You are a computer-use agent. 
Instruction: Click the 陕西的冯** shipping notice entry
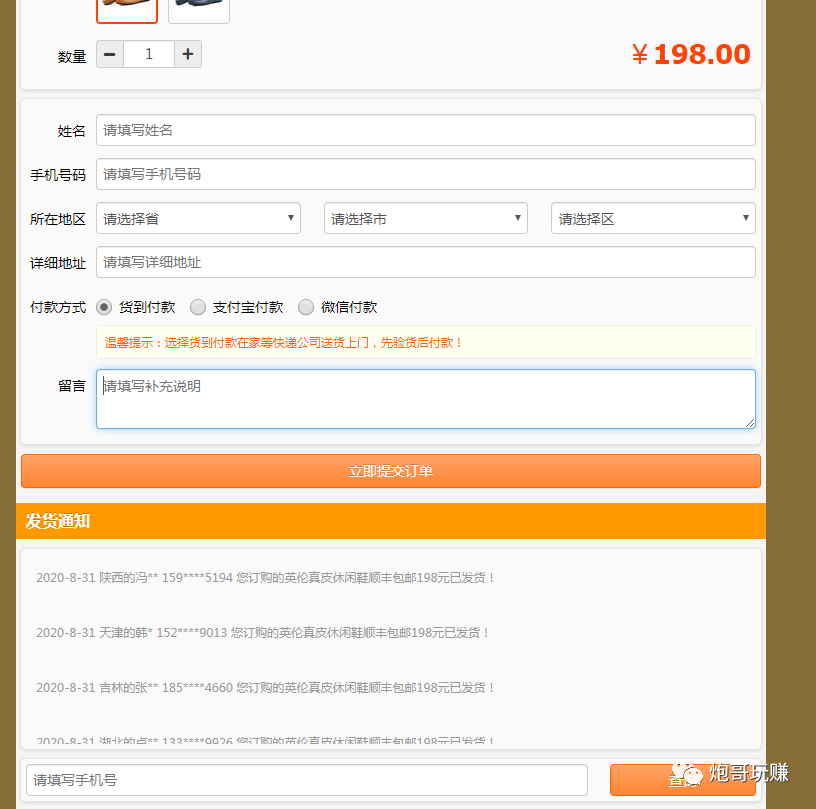[x=266, y=577]
